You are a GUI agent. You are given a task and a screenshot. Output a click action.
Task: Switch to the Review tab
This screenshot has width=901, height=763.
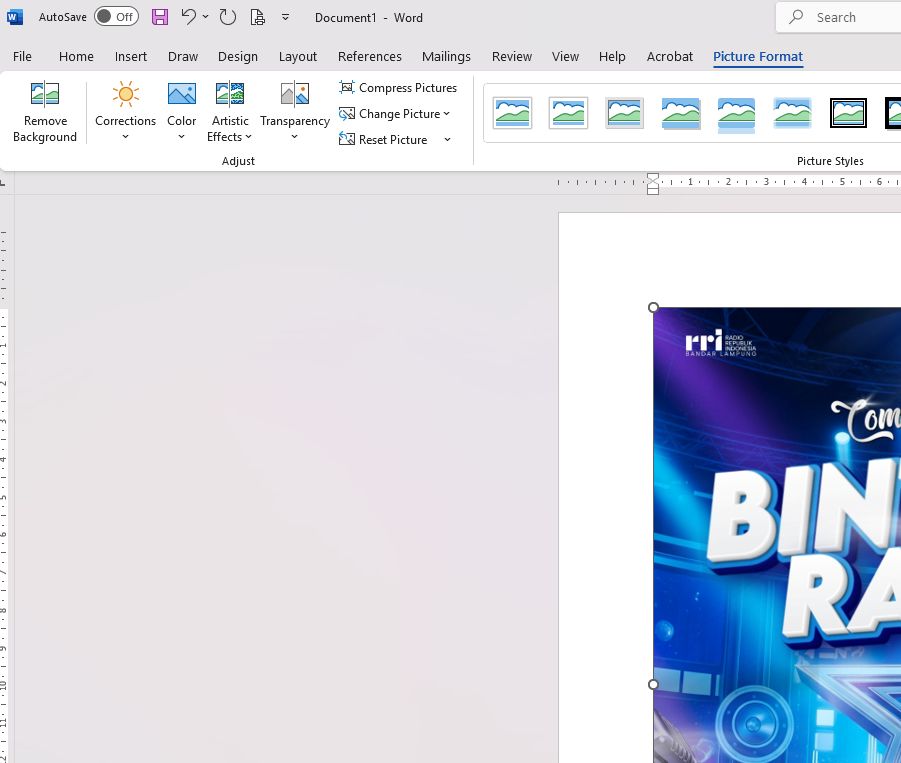click(512, 56)
